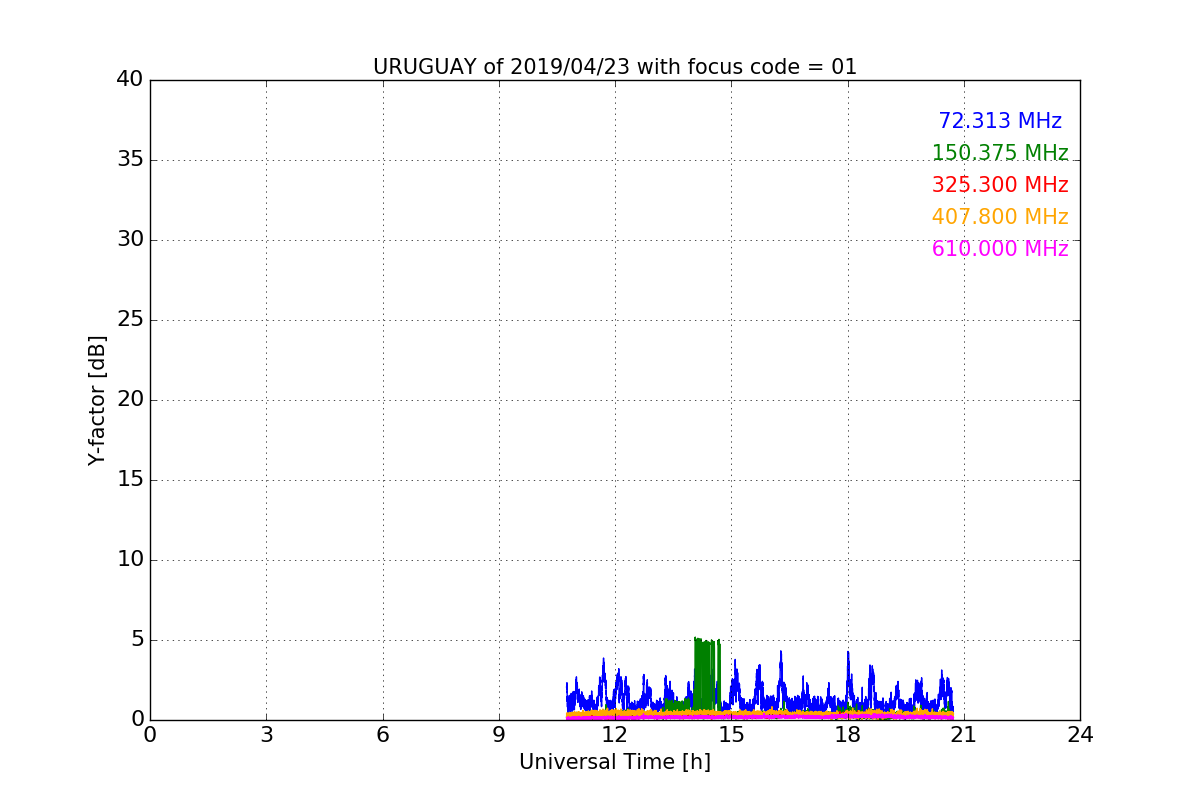Click x-axis tick label 12
The image size is (1200, 800).
615,735
